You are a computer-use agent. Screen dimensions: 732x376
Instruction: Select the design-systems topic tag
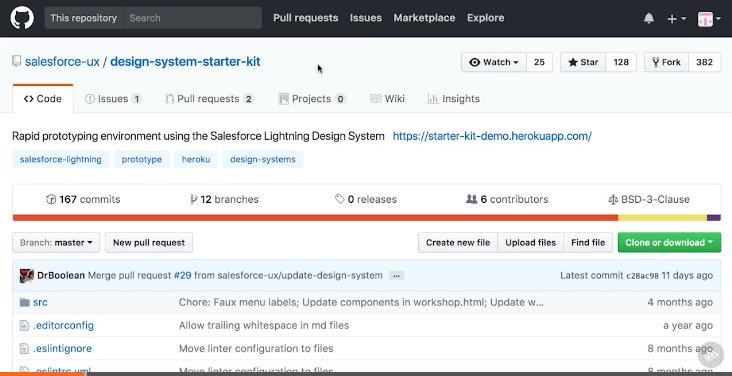[x=263, y=159]
